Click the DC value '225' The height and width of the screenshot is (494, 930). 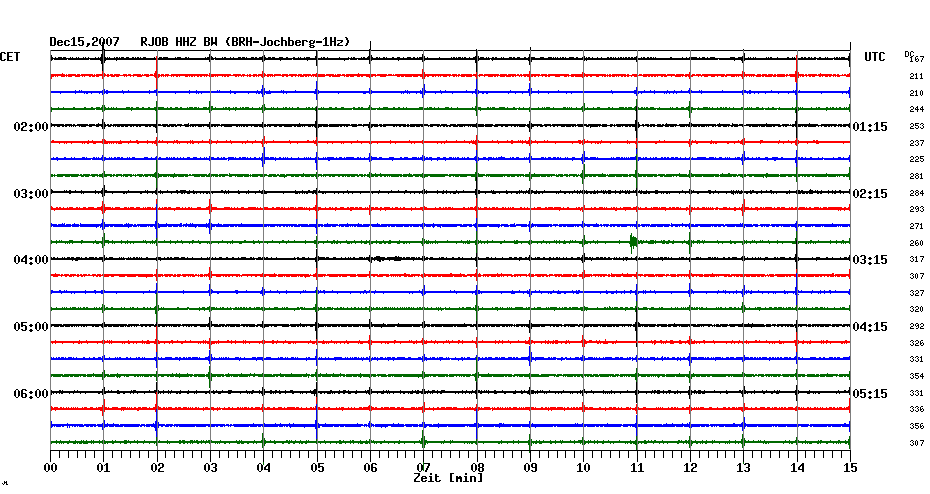pos(917,160)
